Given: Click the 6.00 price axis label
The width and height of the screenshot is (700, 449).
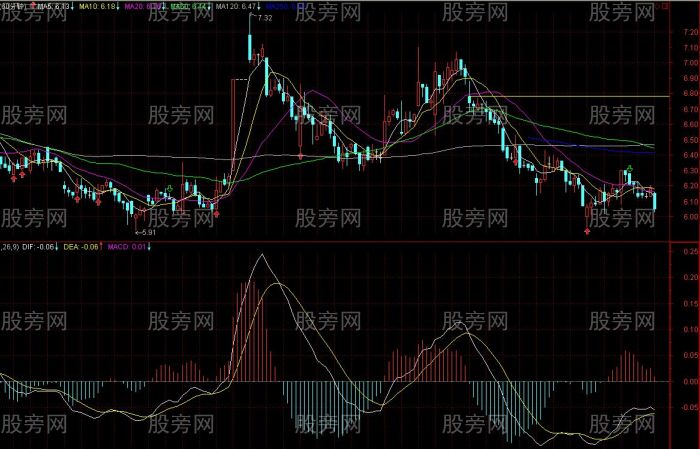Looking at the screenshot, I should (690, 217).
